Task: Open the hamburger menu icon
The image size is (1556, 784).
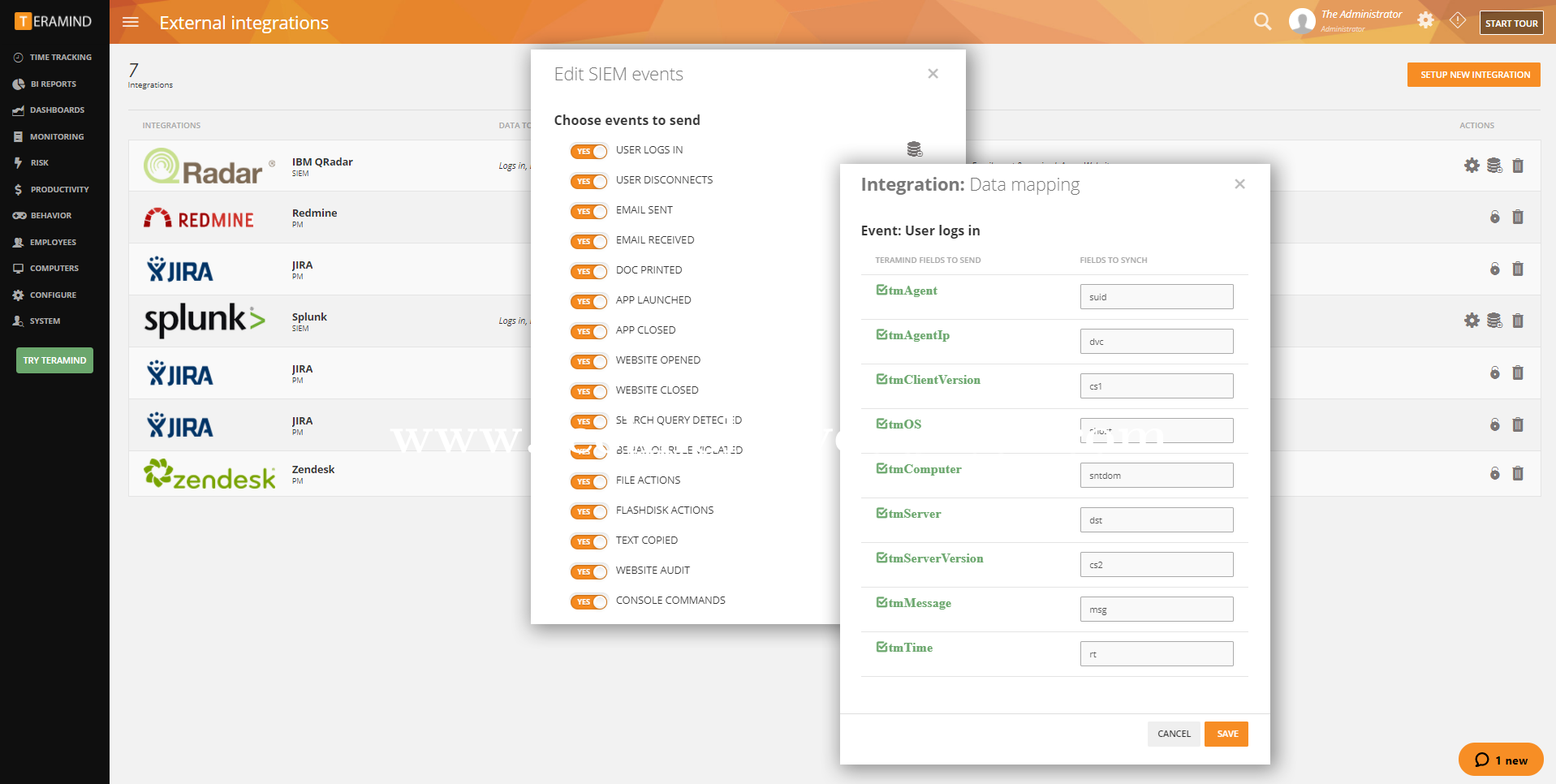Action: coord(131,22)
